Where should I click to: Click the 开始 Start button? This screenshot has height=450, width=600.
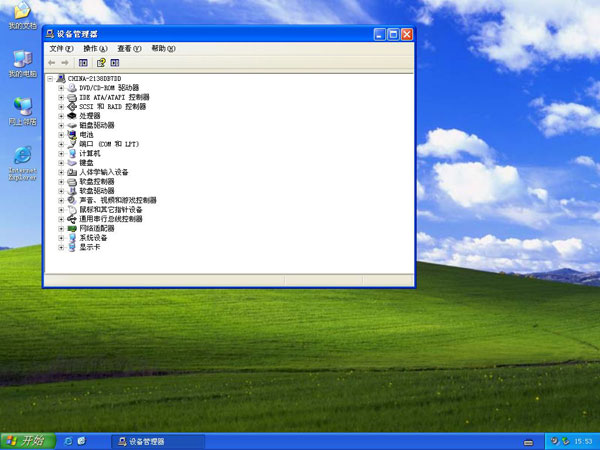pos(28,441)
